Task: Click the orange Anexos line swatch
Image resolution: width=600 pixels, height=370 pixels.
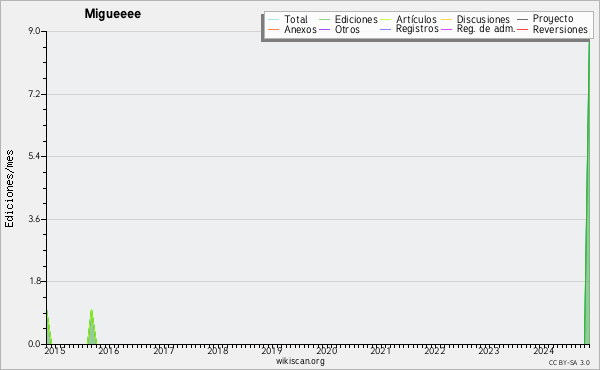Action: (274, 29)
